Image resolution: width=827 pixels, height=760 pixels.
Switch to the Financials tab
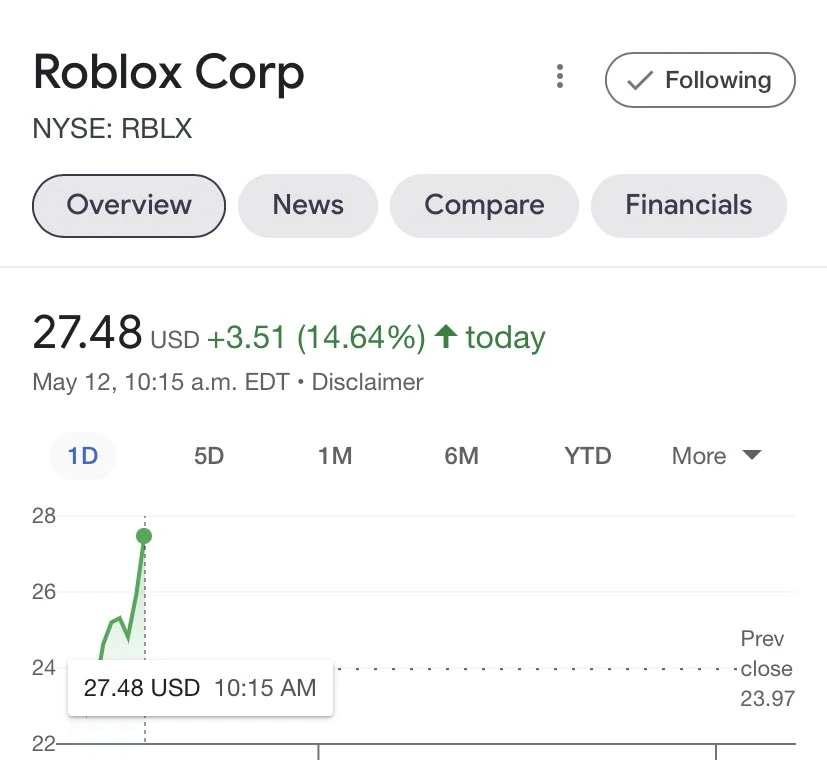(688, 205)
